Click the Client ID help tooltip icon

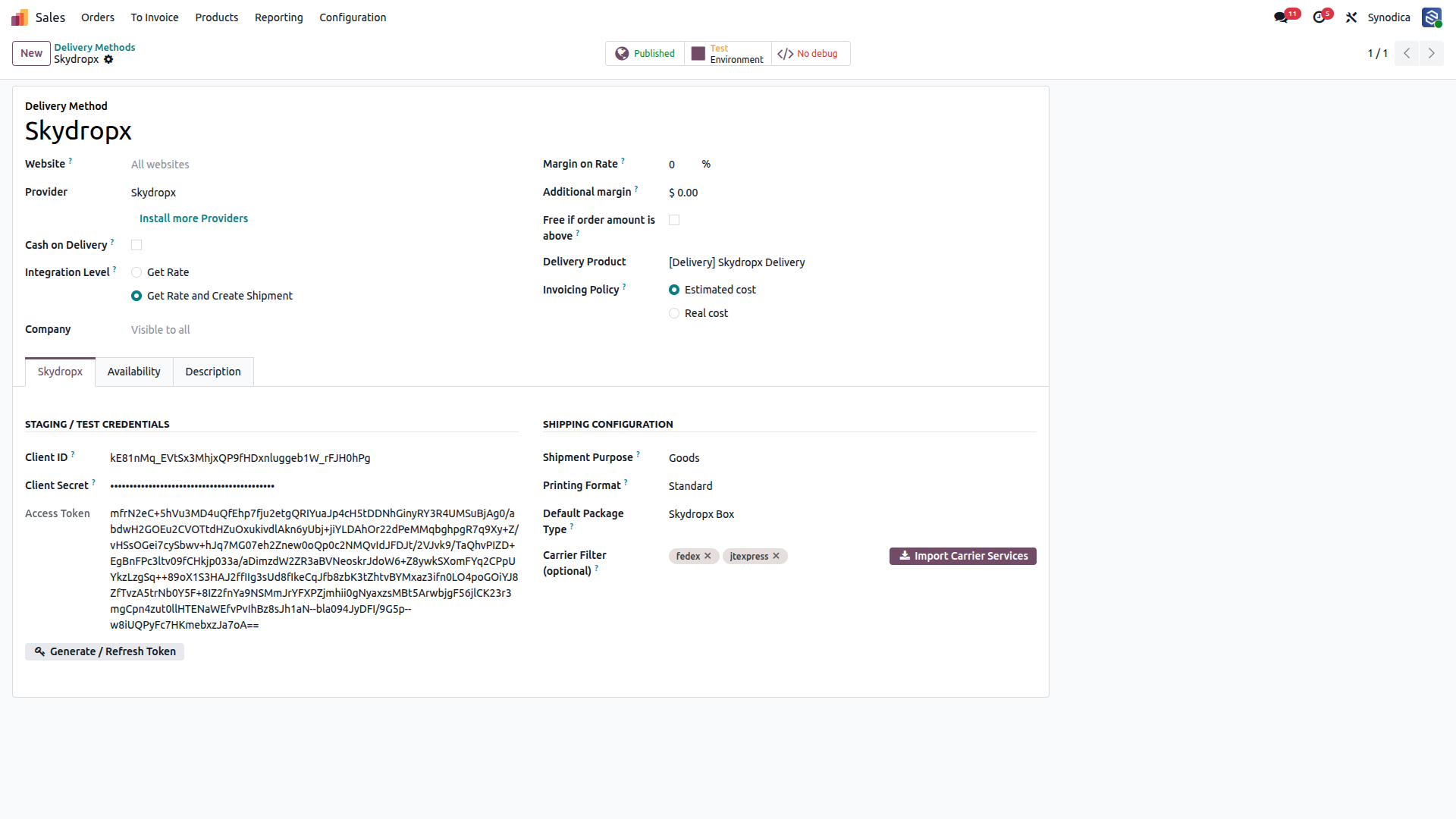coord(73,454)
